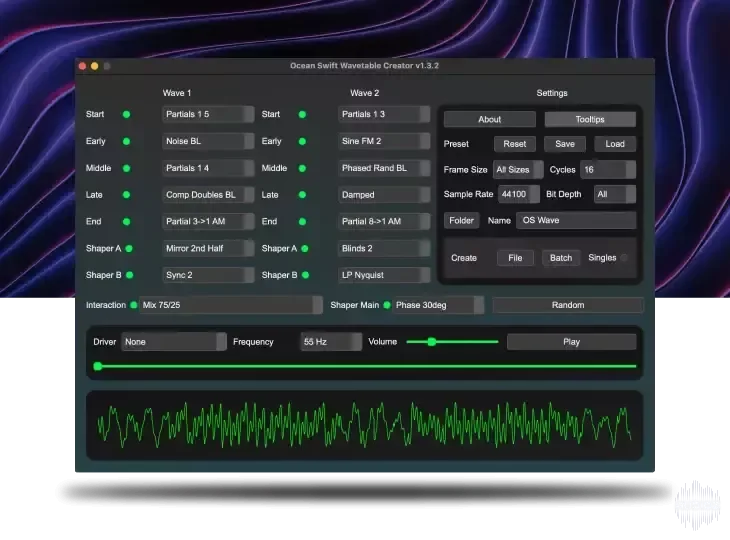Open the Phased Rand BL dropdown

(384, 169)
